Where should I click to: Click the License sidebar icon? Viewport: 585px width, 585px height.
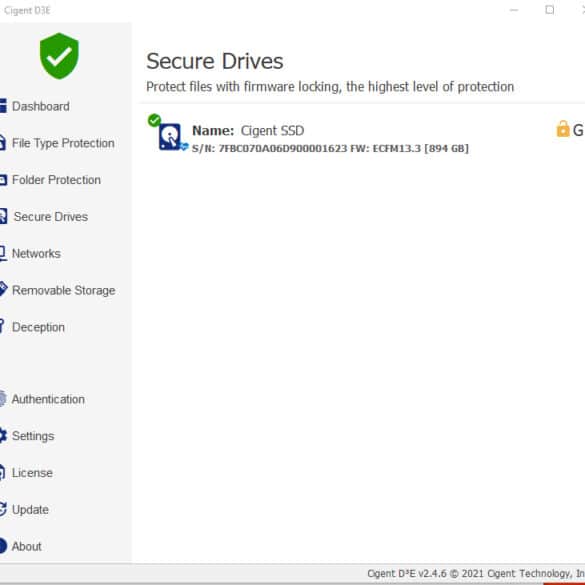pos(3,472)
